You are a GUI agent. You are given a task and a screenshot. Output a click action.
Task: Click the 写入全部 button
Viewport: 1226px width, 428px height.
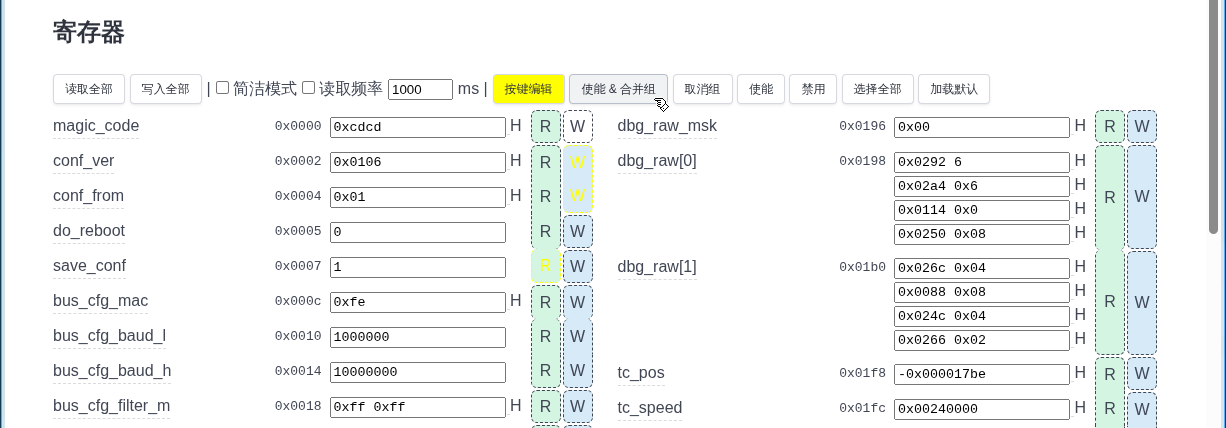(x=166, y=89)
